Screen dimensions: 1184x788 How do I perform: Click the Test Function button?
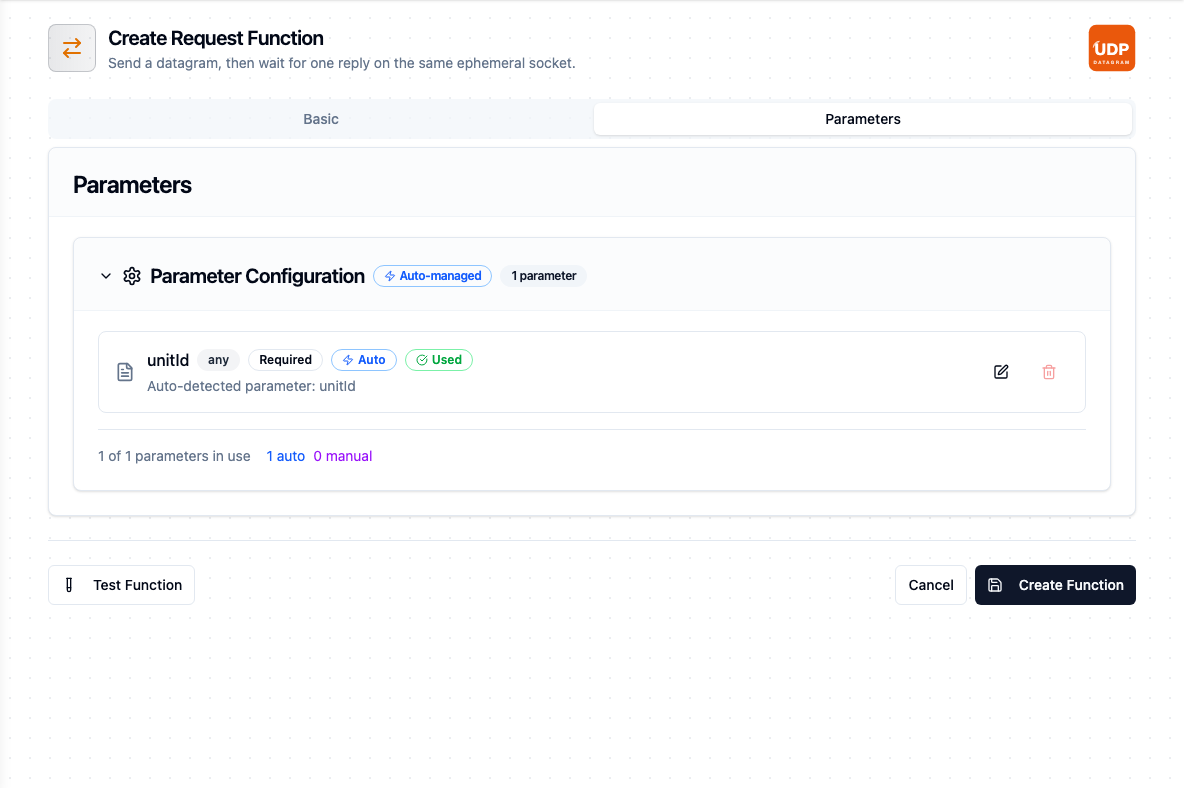pyautogui.click(x=122, y=585)
